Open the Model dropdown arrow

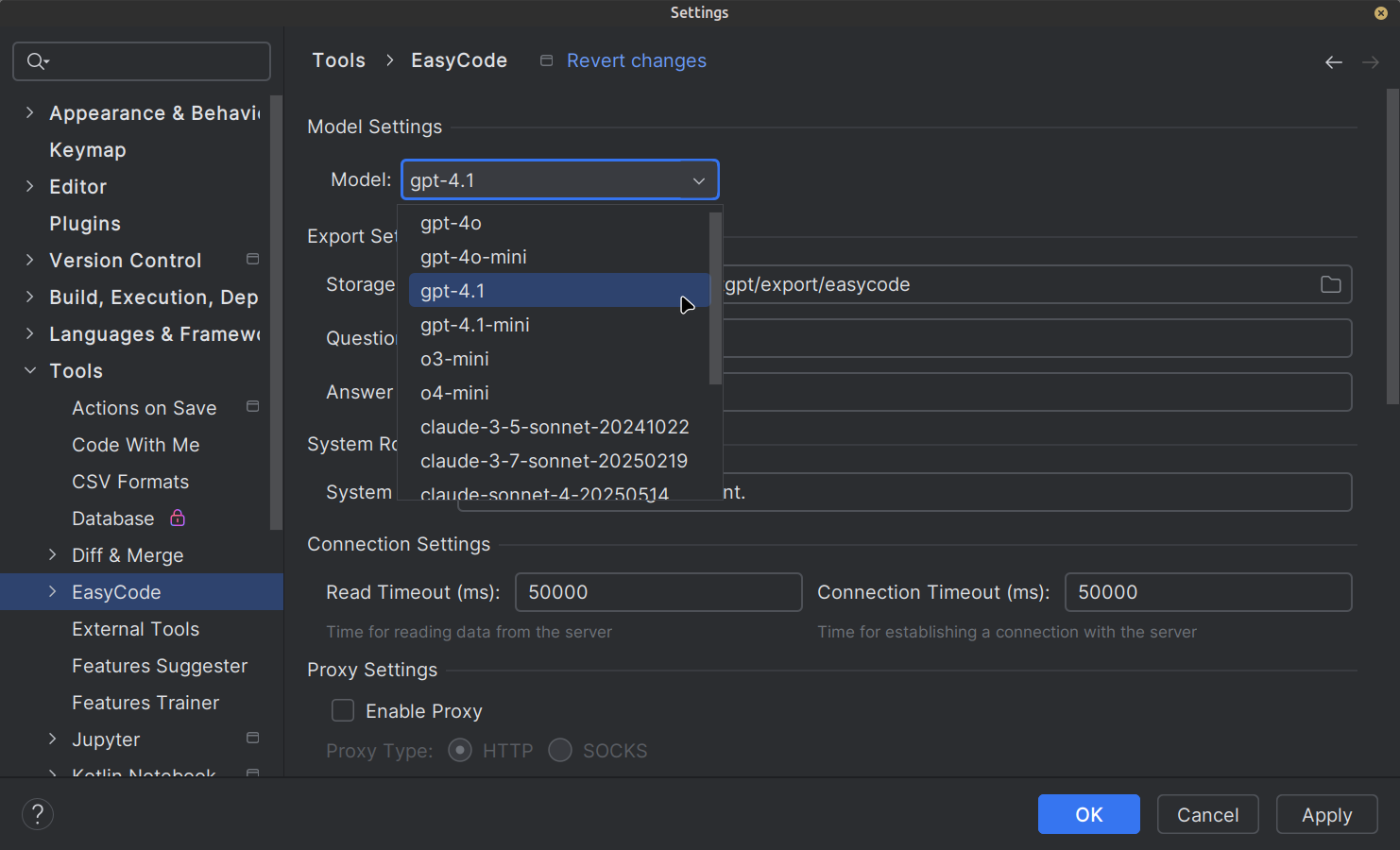(x=698, y=180)
